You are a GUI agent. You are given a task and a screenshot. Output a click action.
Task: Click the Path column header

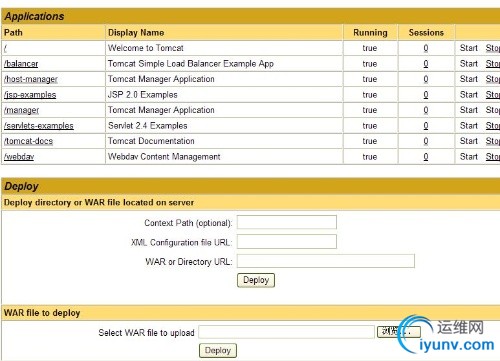click(13, 33)
